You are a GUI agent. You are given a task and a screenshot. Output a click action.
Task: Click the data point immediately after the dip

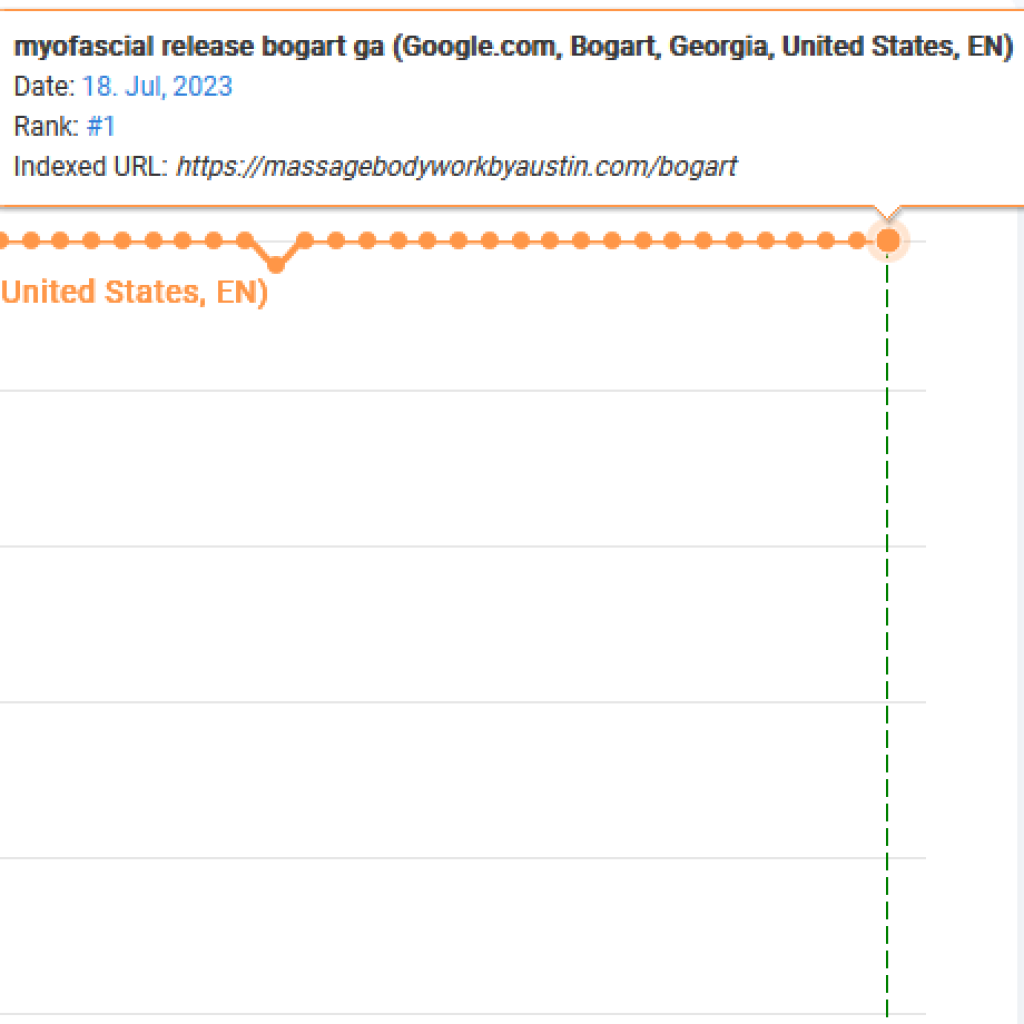pos(305,241)
